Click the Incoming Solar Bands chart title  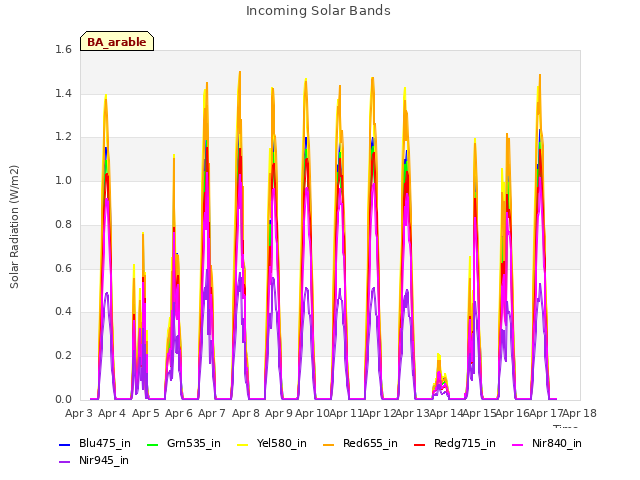coord(318,11)
